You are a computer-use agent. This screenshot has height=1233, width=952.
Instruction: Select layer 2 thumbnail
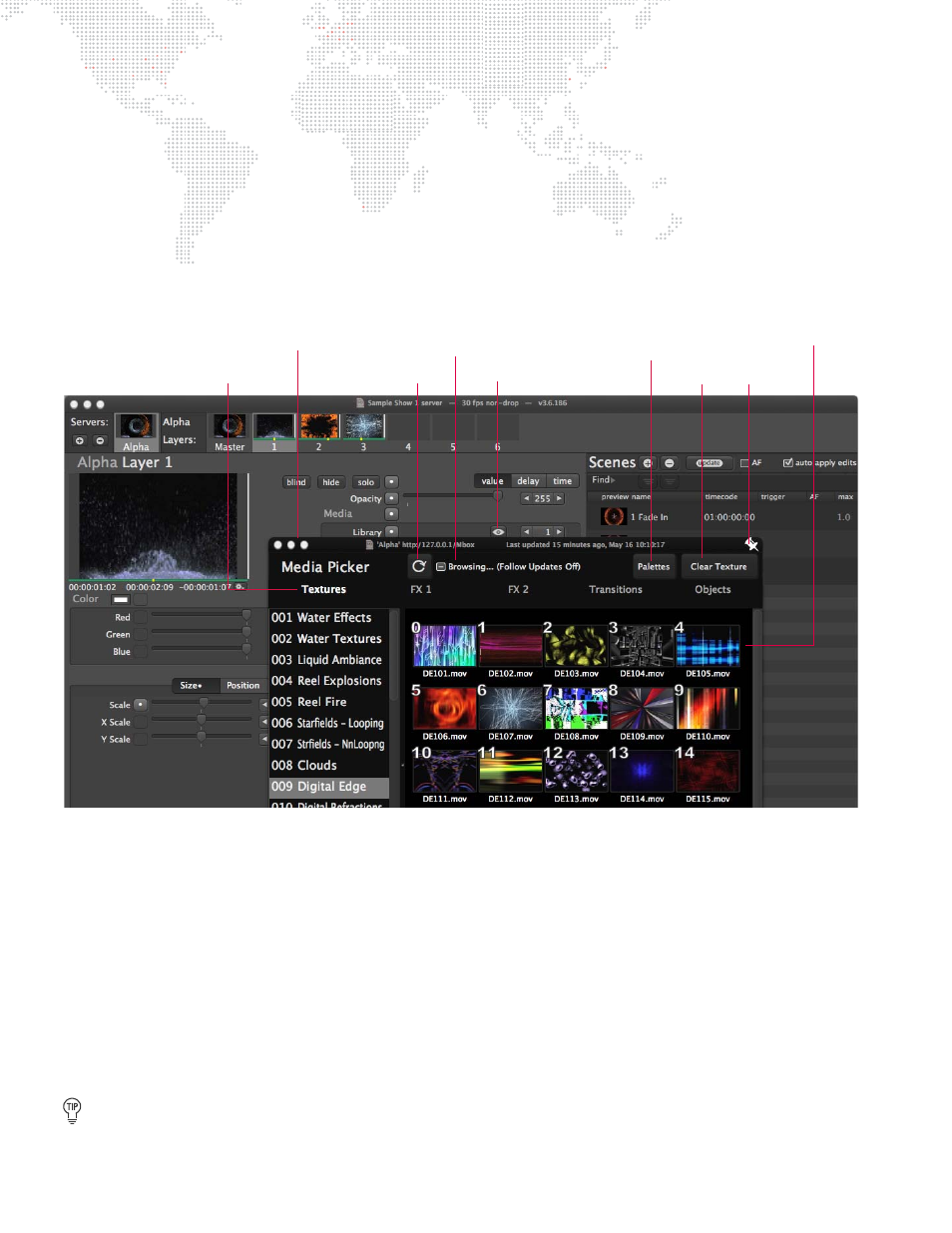tap(319, 427)
